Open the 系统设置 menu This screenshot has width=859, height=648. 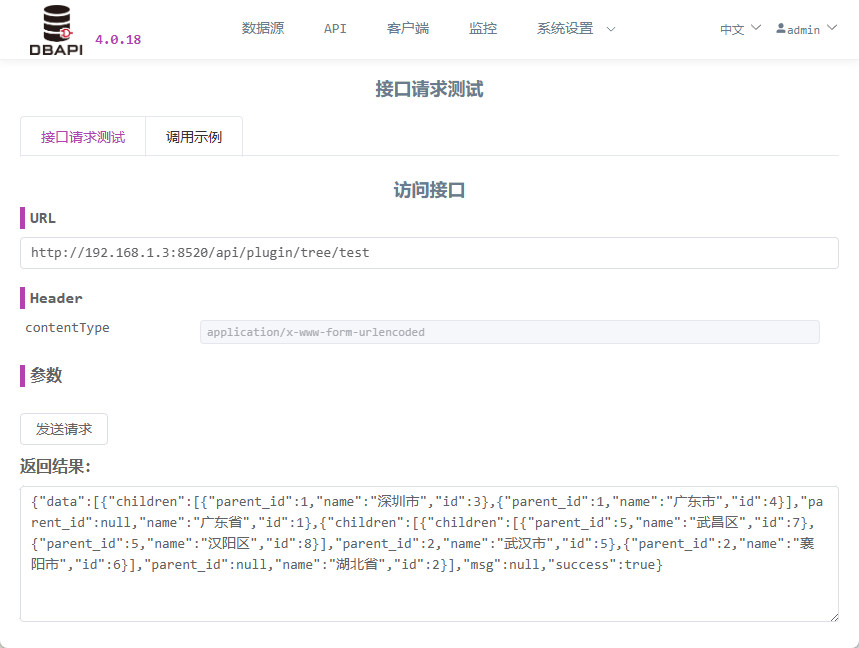(x=565, y=28)
